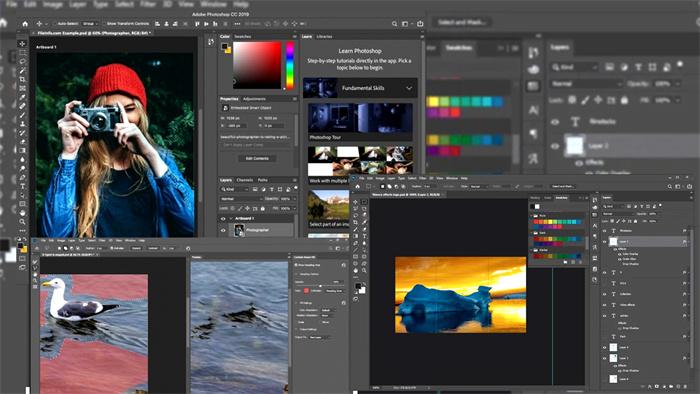Open Filter menu in photographer window
Viewport: 700px width, 394px height.
pos(148,4)
